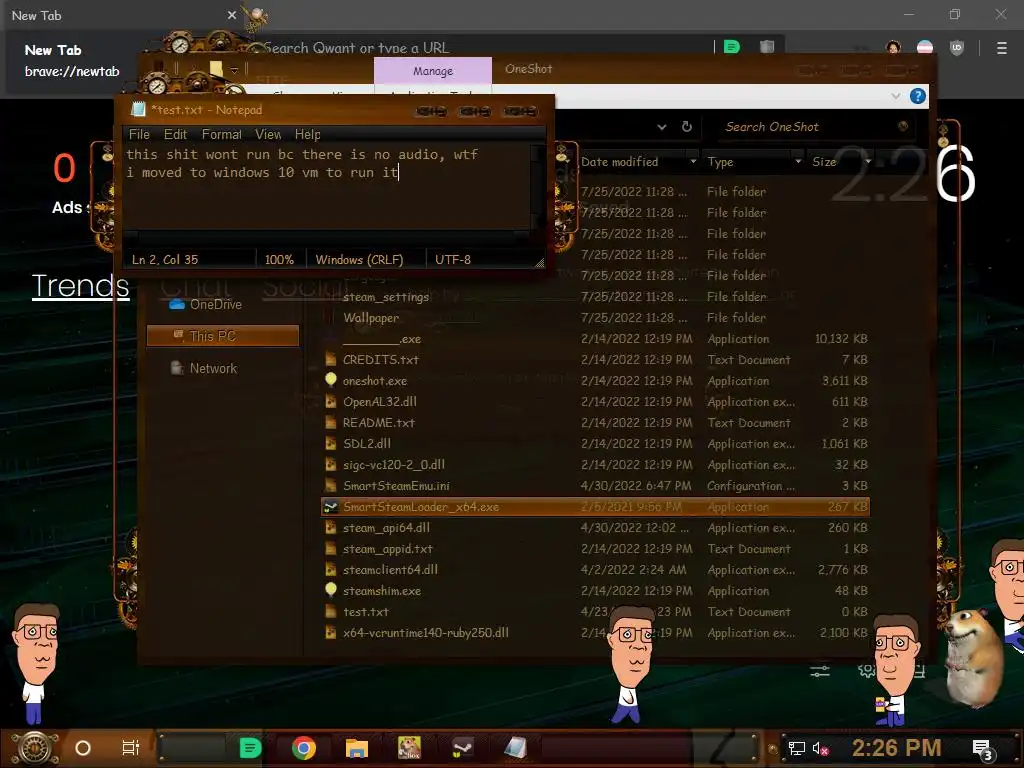1024x768 pixels.
Task: Select x64-vcruntime140-ruby250.dll file name
Action: point(426,632)
